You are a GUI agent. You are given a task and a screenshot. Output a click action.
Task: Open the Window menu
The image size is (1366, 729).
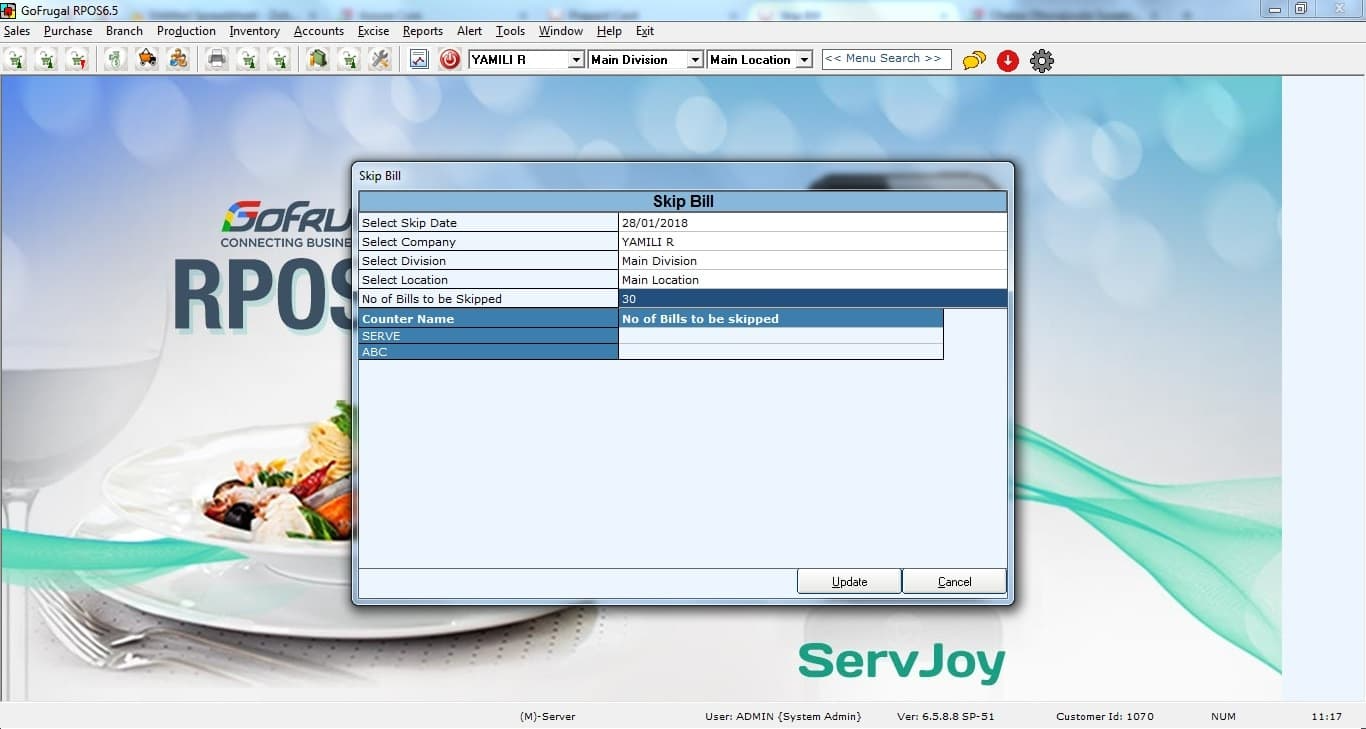561,31
